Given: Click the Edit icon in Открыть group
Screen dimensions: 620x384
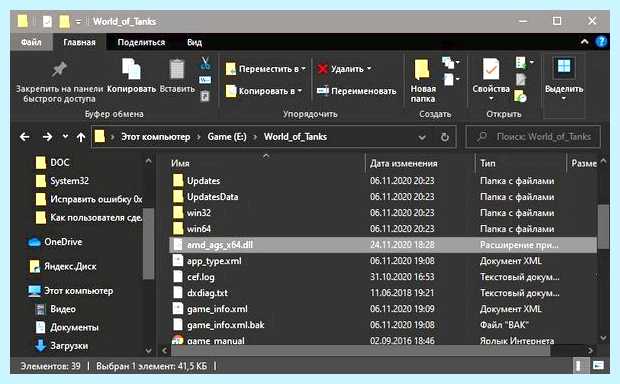Looking at the screenshot, I should (x=521, y=79).
